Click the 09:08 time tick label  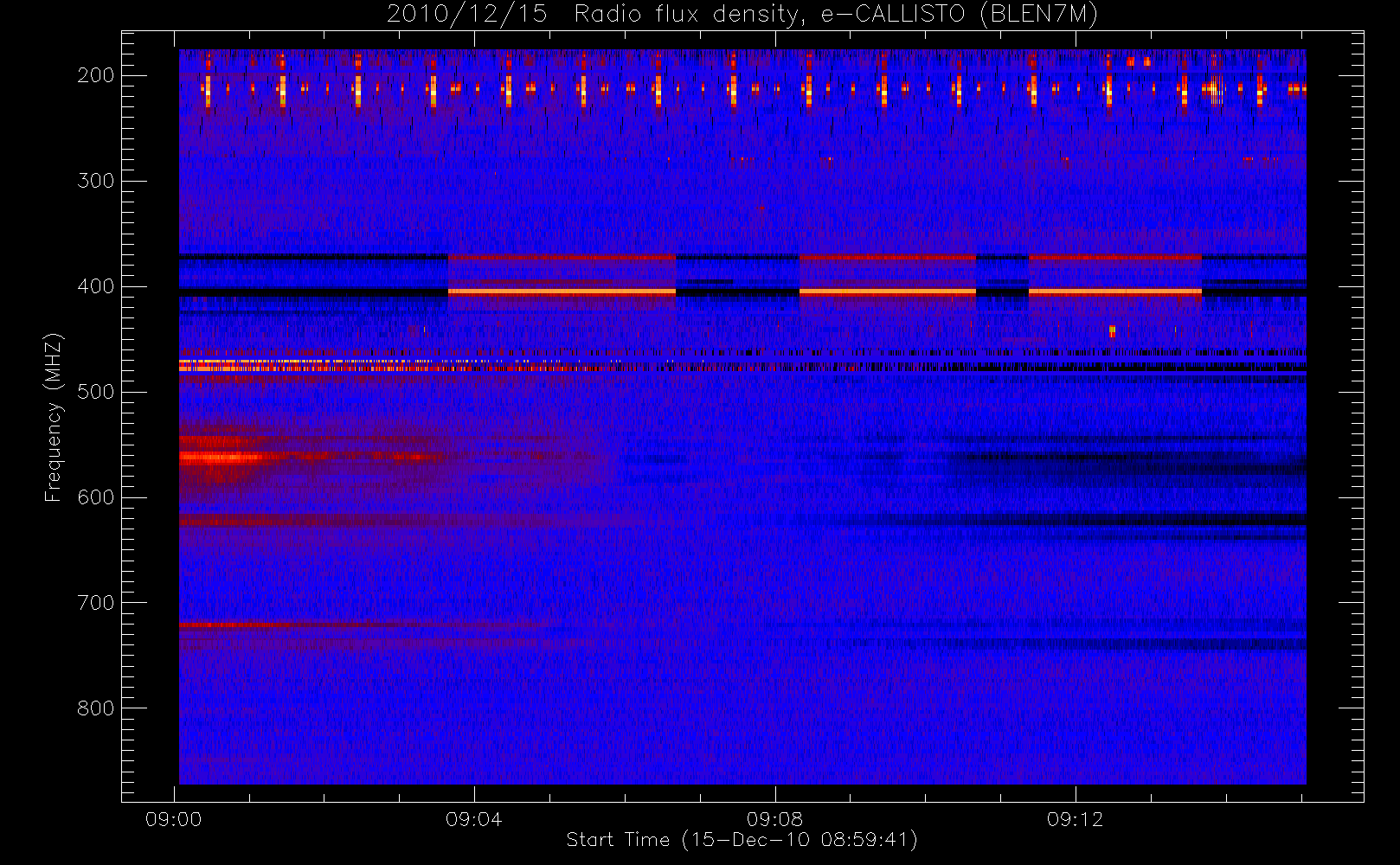click(774, 819)
